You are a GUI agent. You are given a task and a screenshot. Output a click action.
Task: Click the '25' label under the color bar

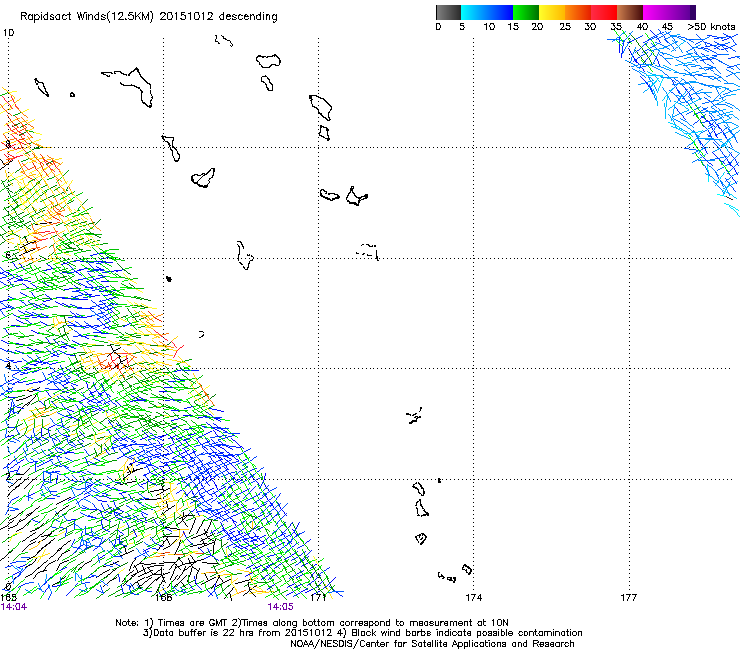[x=565, y=27]
